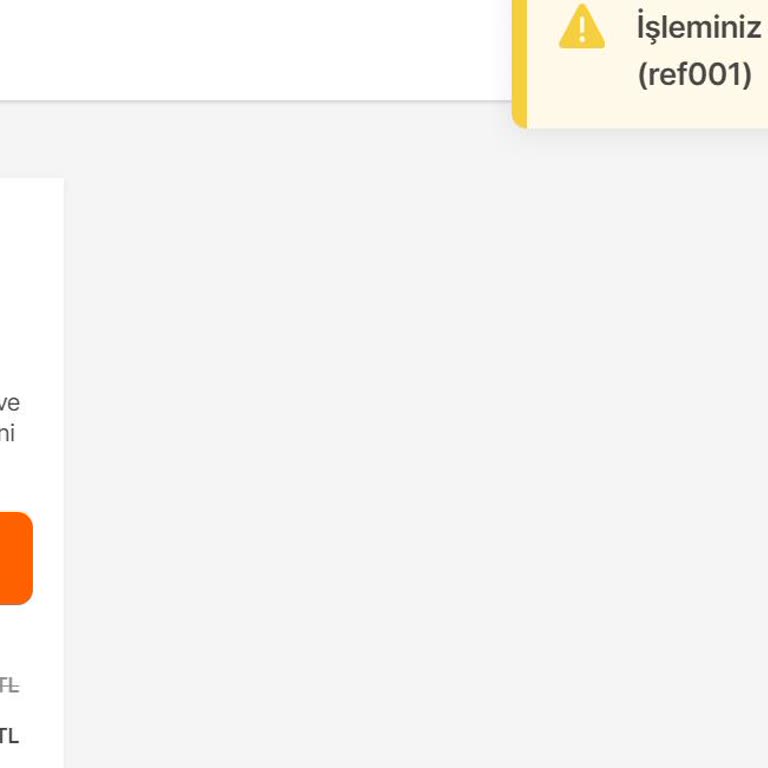Screen dimensions: 768x768
Task: Click the "ni" text in the card
Action: (x=7, y=434)
